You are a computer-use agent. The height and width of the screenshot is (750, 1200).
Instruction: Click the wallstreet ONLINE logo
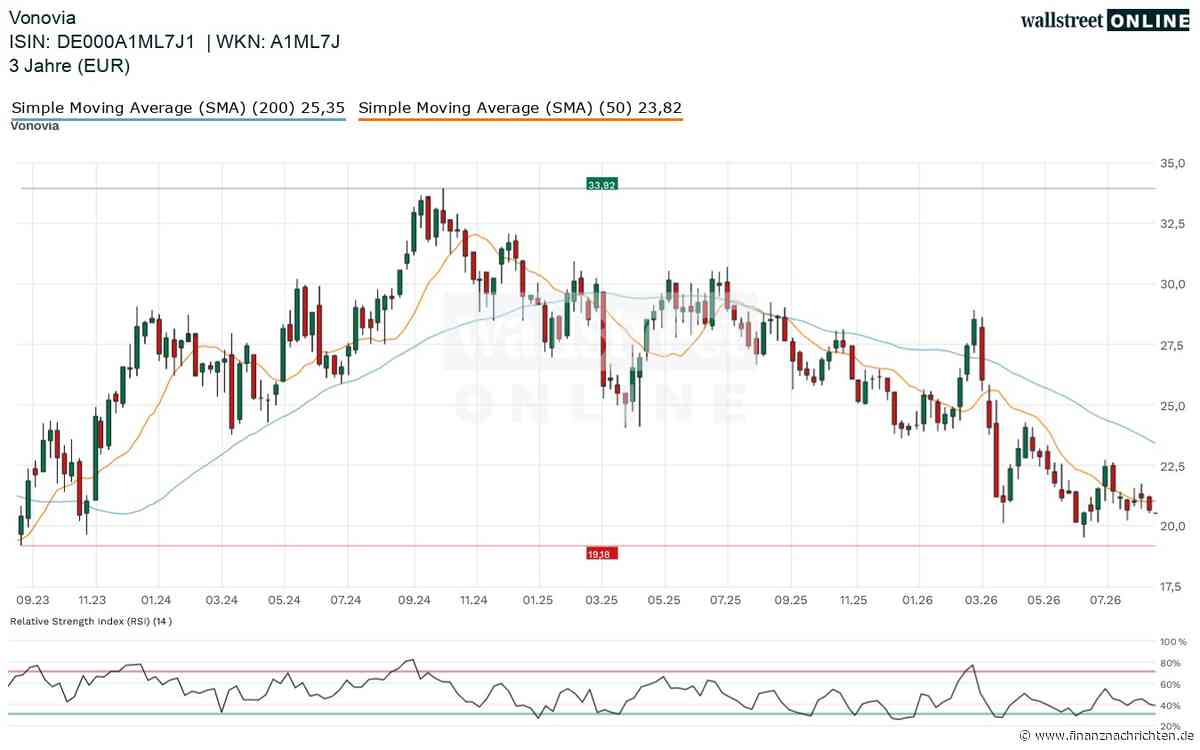1105,20
